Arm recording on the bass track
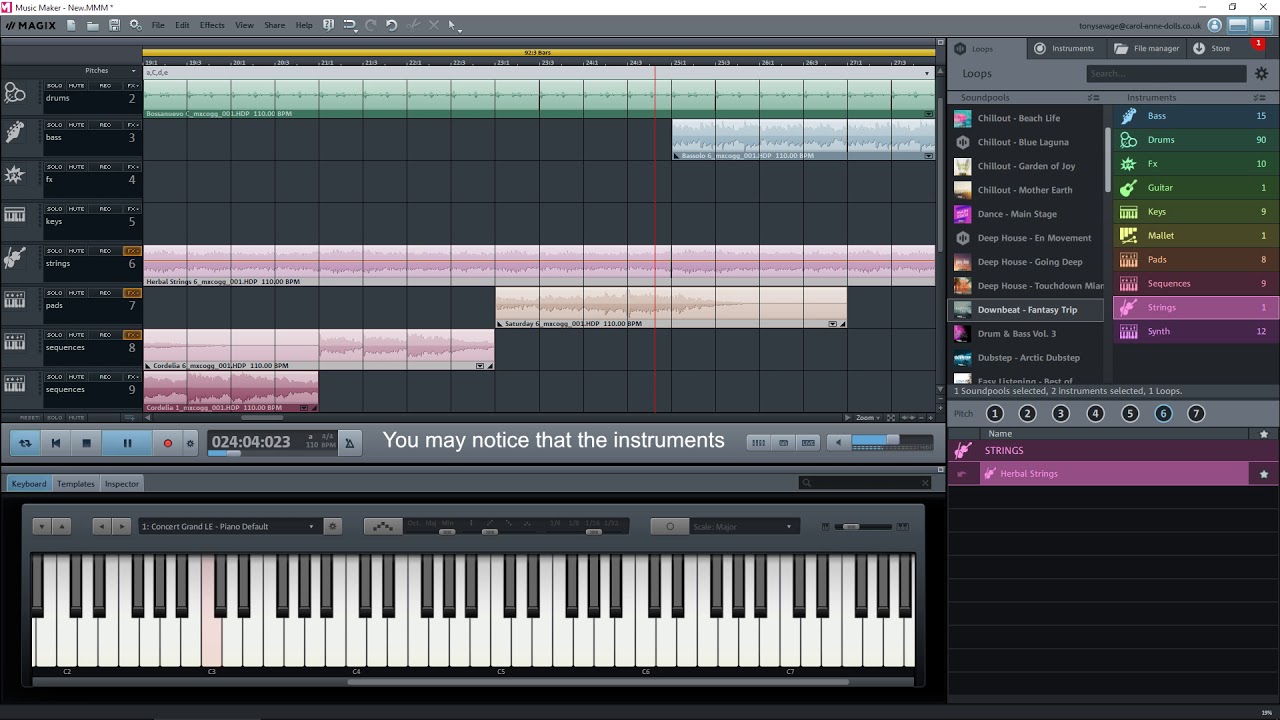 coord(105,125)
